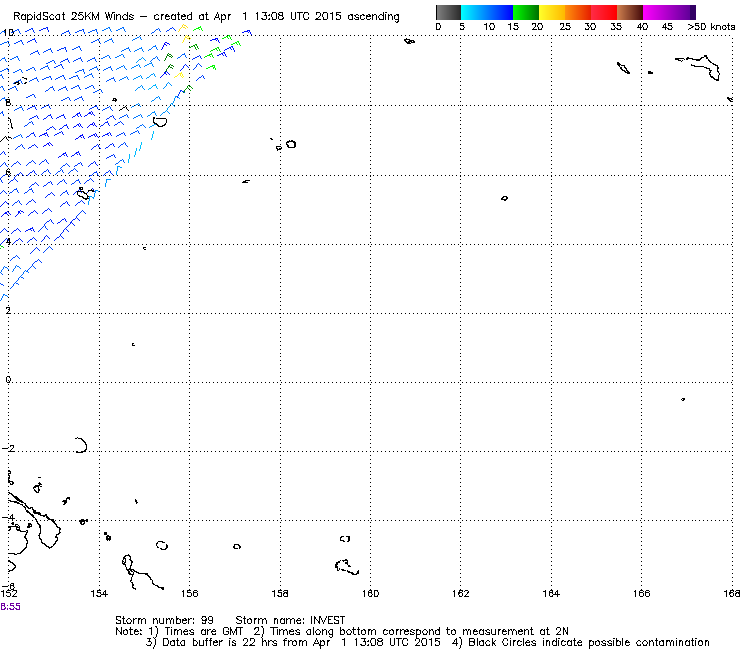Click the longitude axis label 152
Image resolution: width=740 pixels, height=650 pixels.
[9, 593]
